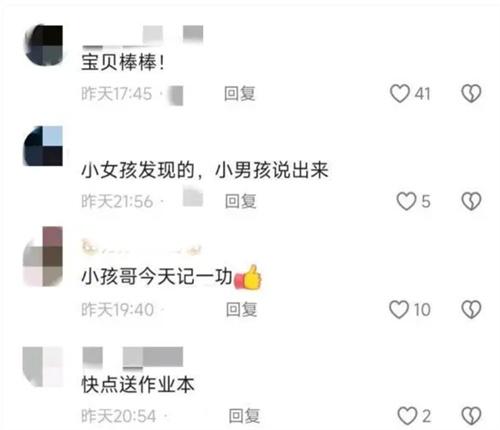Open username above 快点送作业本 comment
The image size is (500, 430).
click(133, 358)
